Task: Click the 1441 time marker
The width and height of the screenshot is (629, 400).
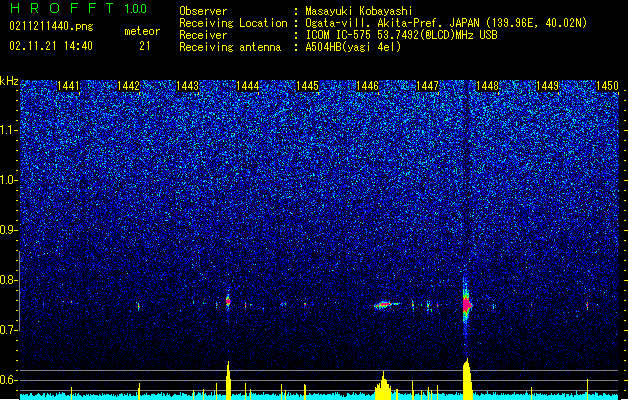Action: pyautogui.click(x=68, y=86)
